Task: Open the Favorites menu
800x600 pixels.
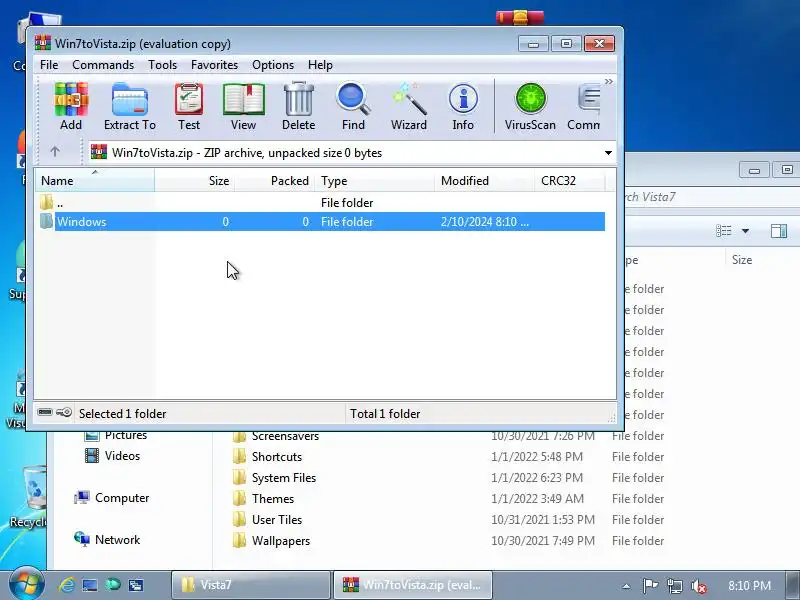Action: [x=214, y=65]
